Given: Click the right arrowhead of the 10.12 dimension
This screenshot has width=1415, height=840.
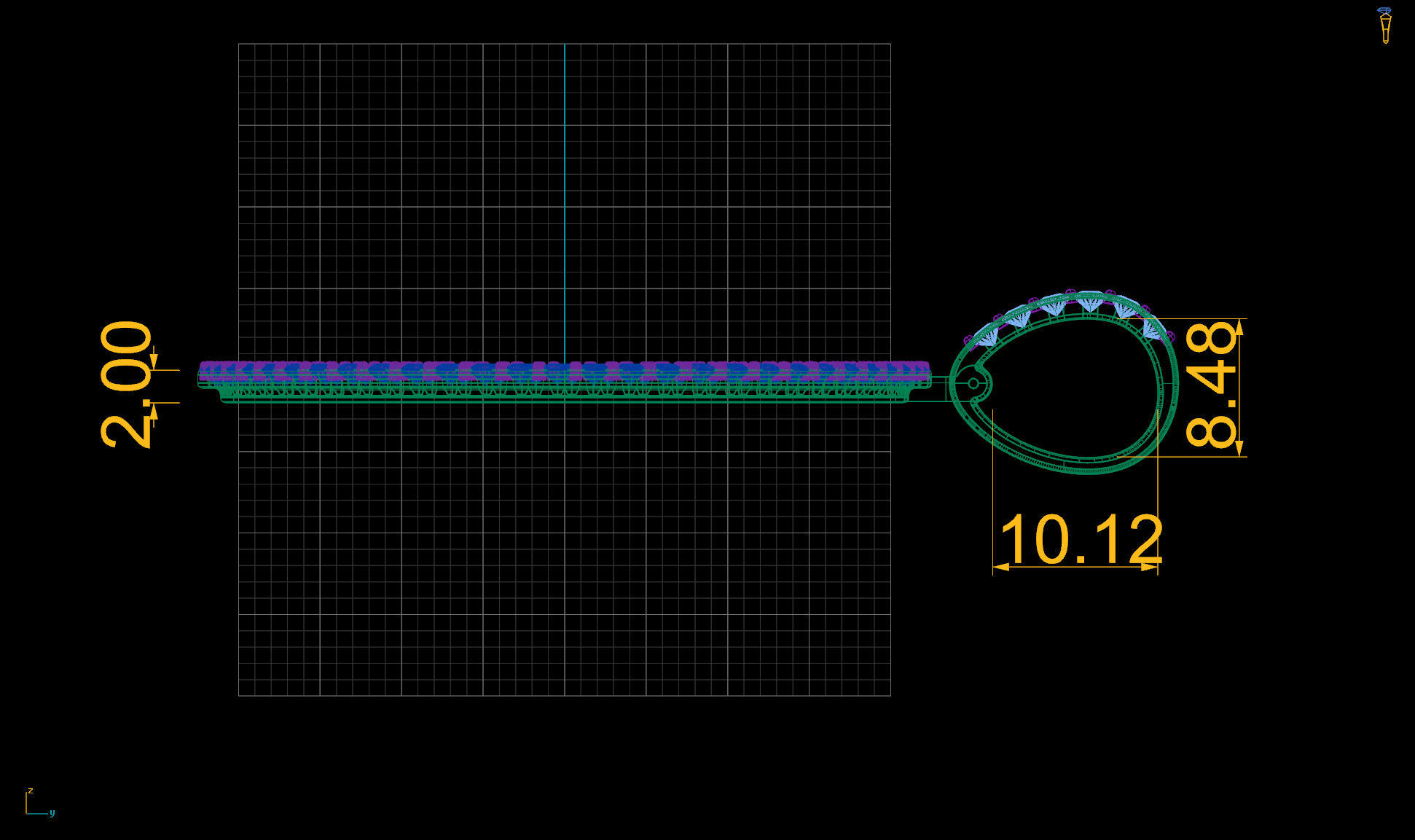Looking at the screenshot, I should (x=1150, y=566).
